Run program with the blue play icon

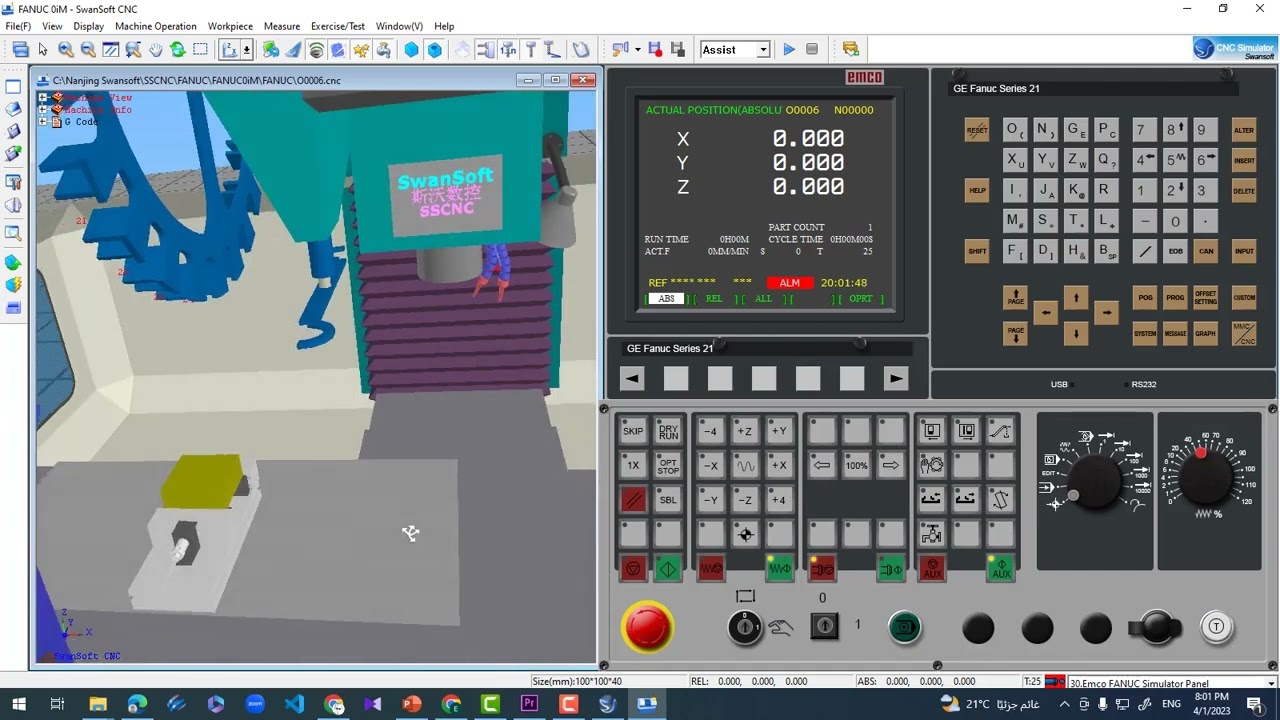click(x=789, y=49)
